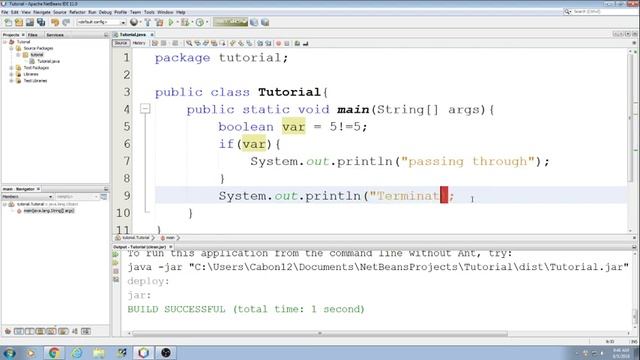Click the Search field at top right
The height and width of the screenshot is (360, 640).
(x=601, y=12)
